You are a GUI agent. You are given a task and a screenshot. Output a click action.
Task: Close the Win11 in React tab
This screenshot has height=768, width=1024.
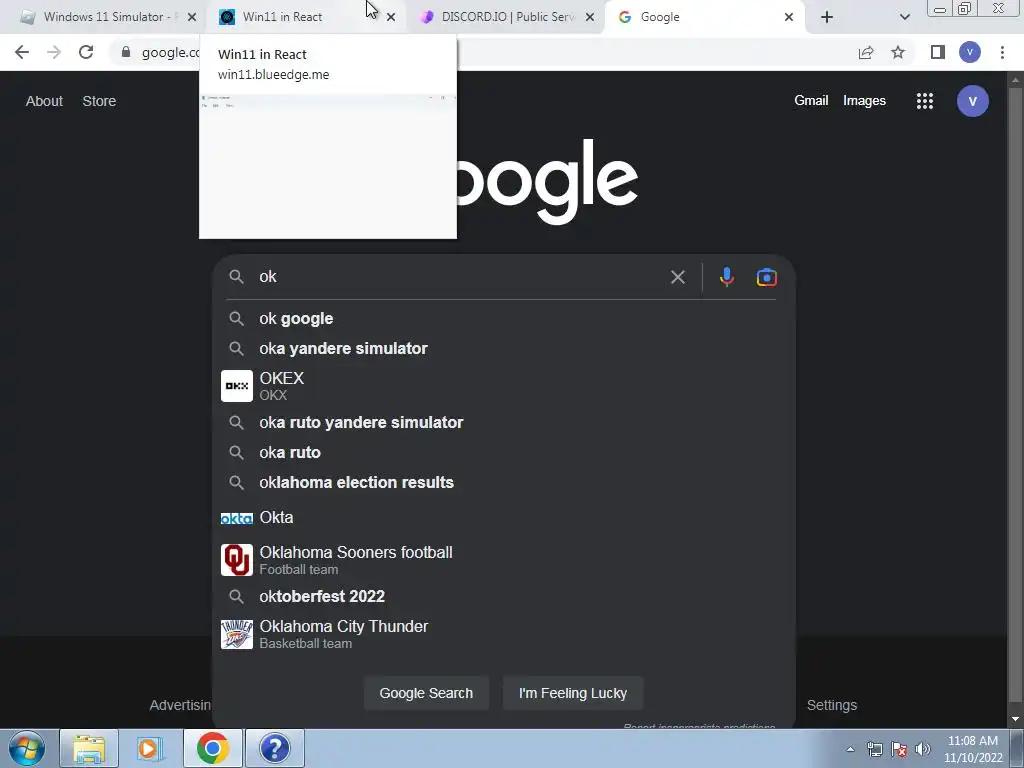tap(391, 17)
